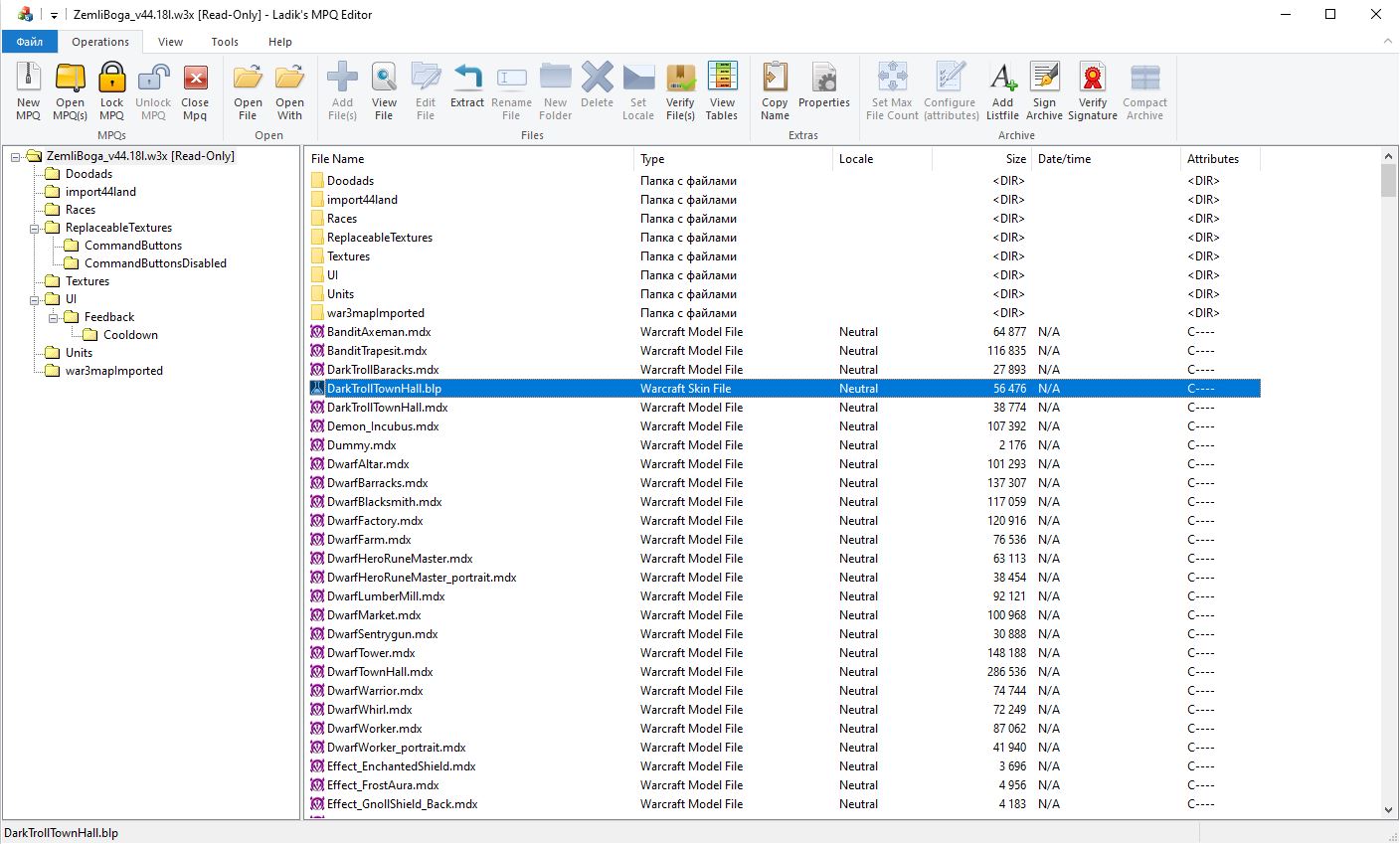Sort list by Size column header

982,159
